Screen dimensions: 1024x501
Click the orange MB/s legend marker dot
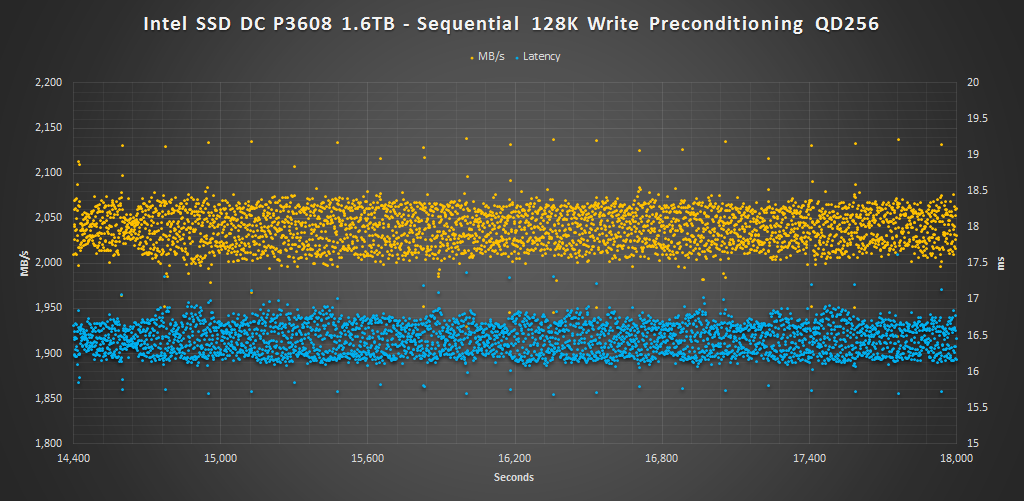click(471, 58)
